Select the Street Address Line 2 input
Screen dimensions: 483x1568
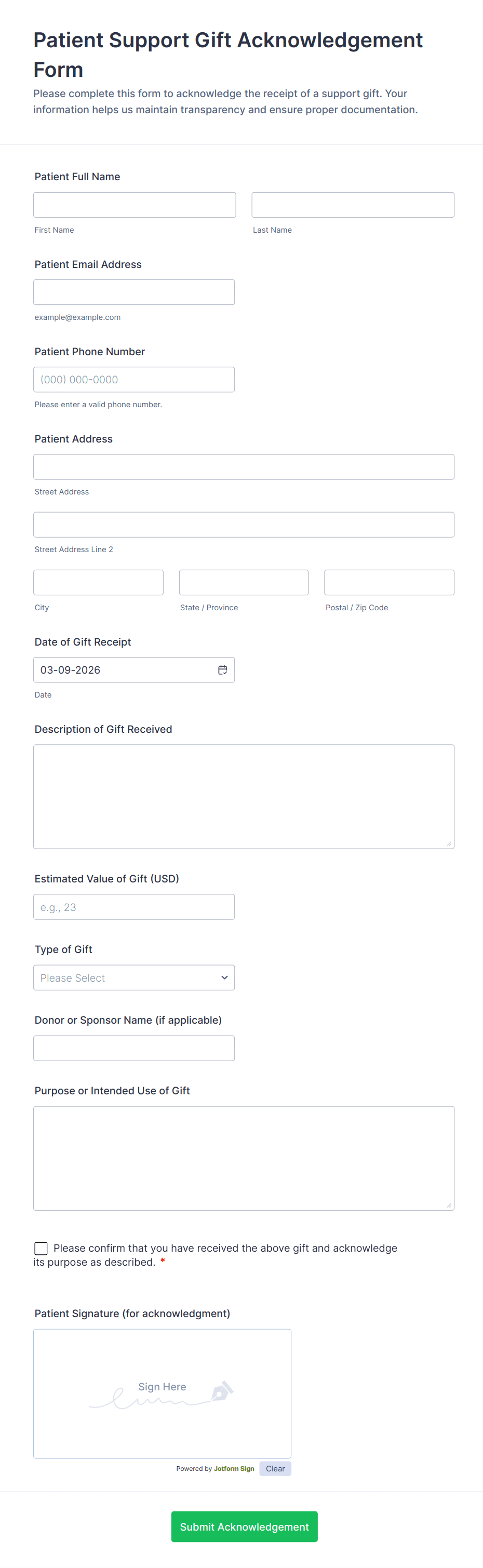(244, 525)
